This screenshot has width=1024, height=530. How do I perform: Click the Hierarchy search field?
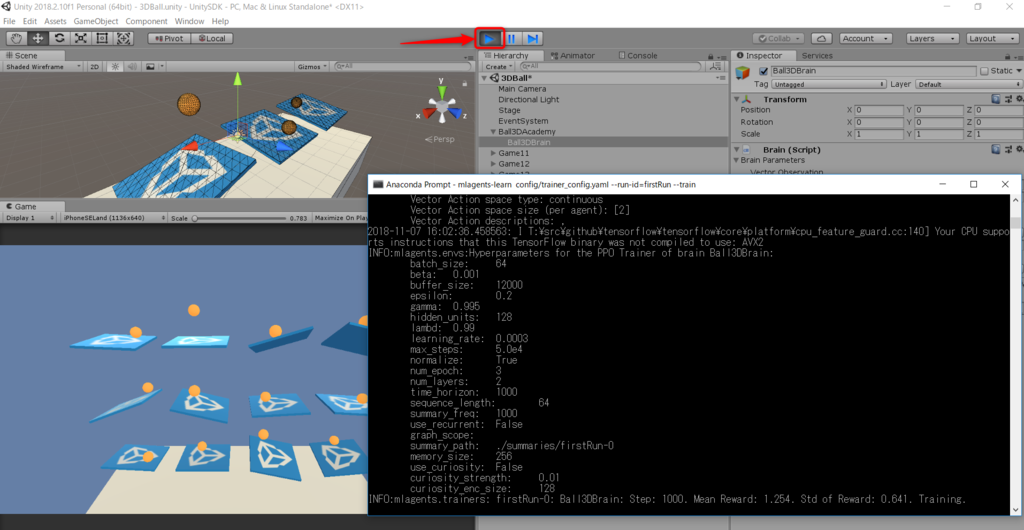coord(611,67)
